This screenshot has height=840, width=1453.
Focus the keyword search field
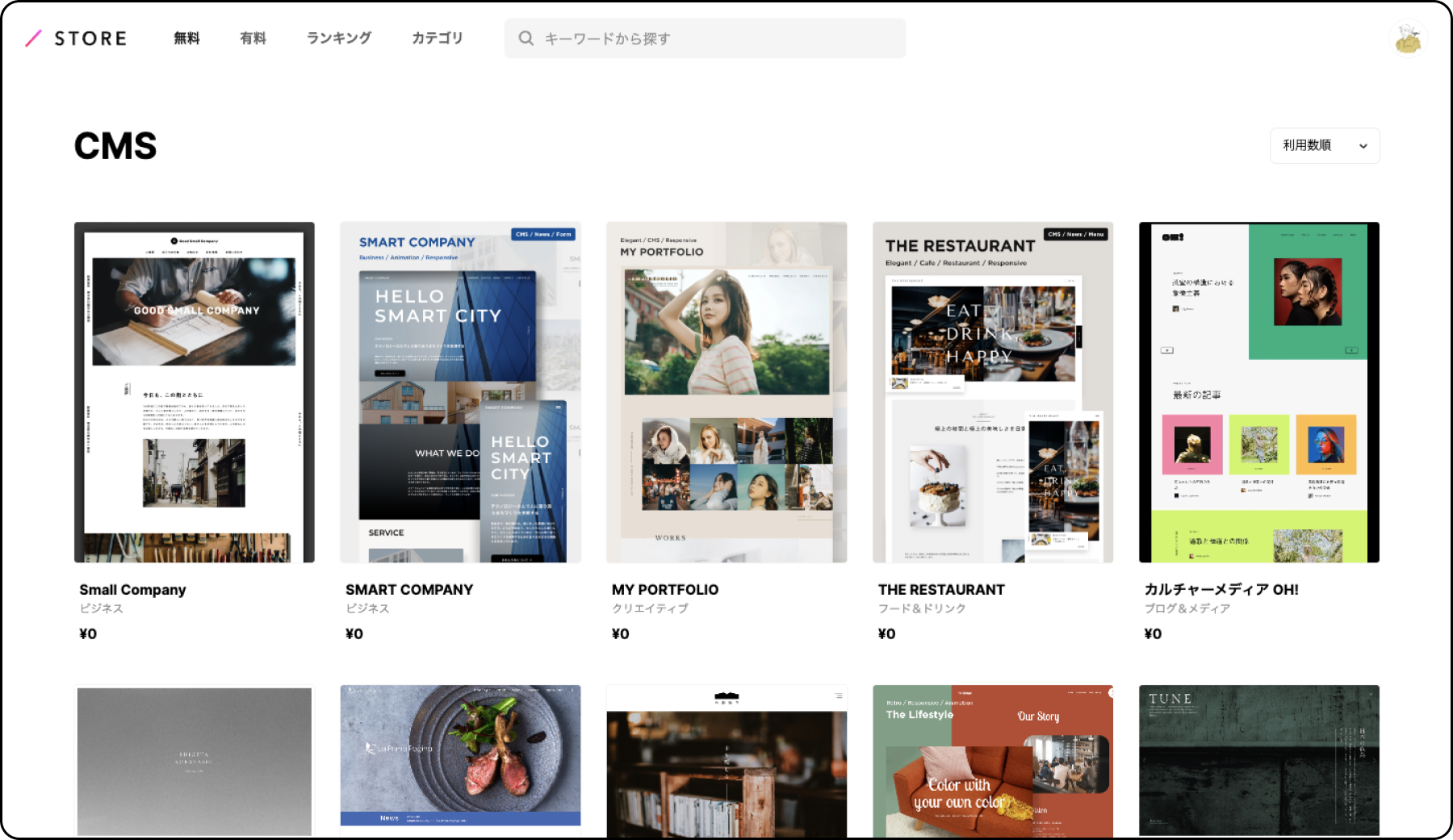coord(705,38)
